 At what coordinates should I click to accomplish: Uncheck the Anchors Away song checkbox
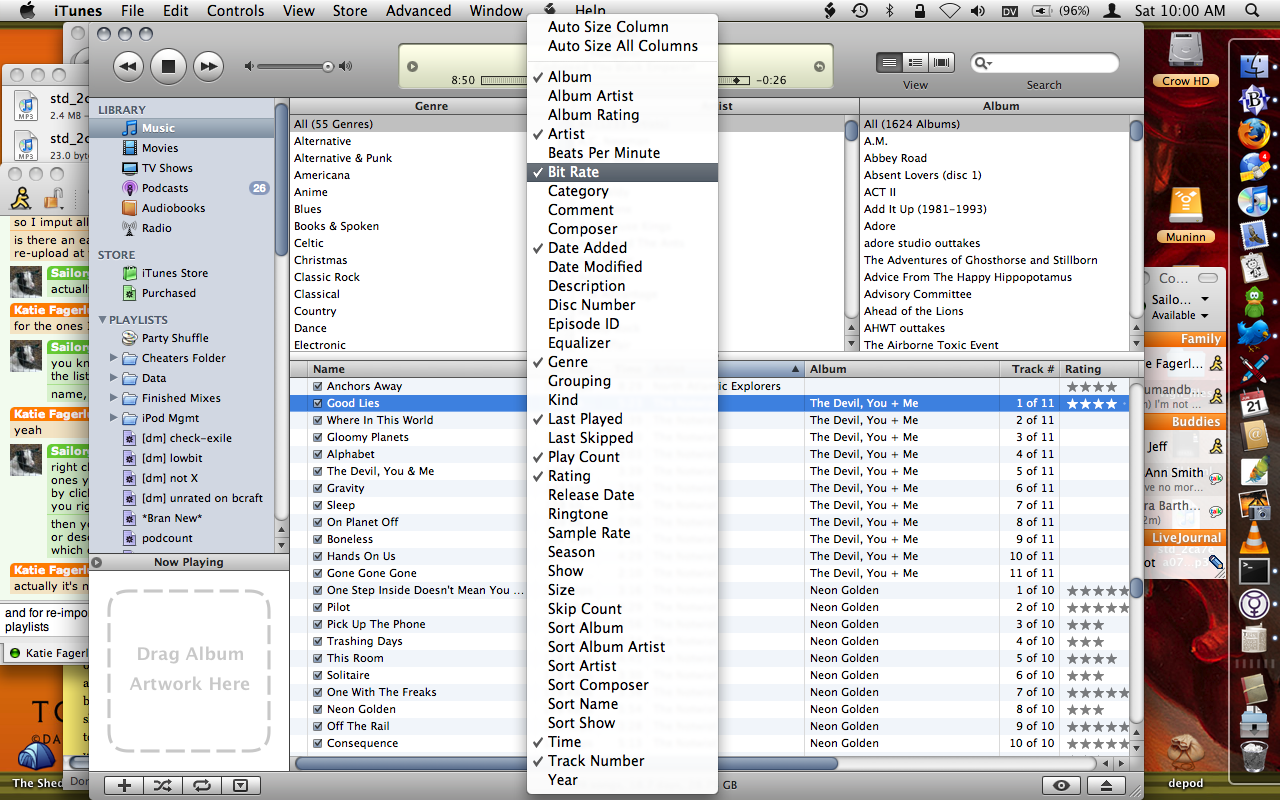point(318,386)
